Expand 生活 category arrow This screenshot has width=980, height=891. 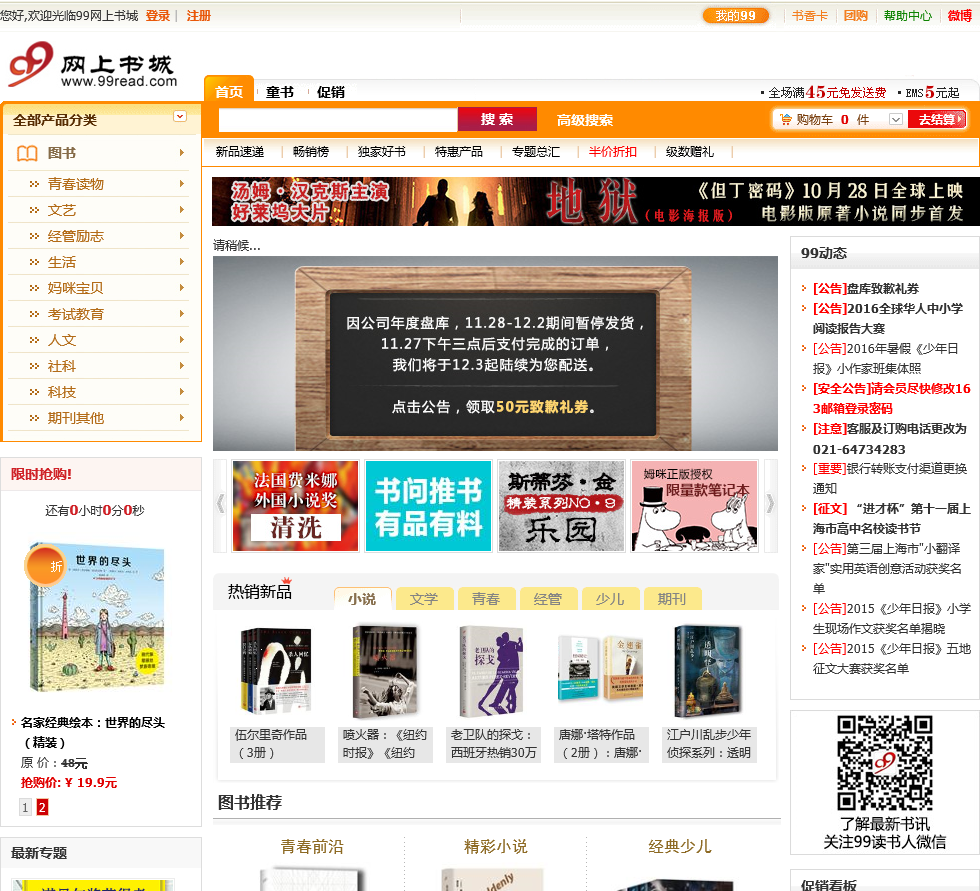(x=182, y=261)
